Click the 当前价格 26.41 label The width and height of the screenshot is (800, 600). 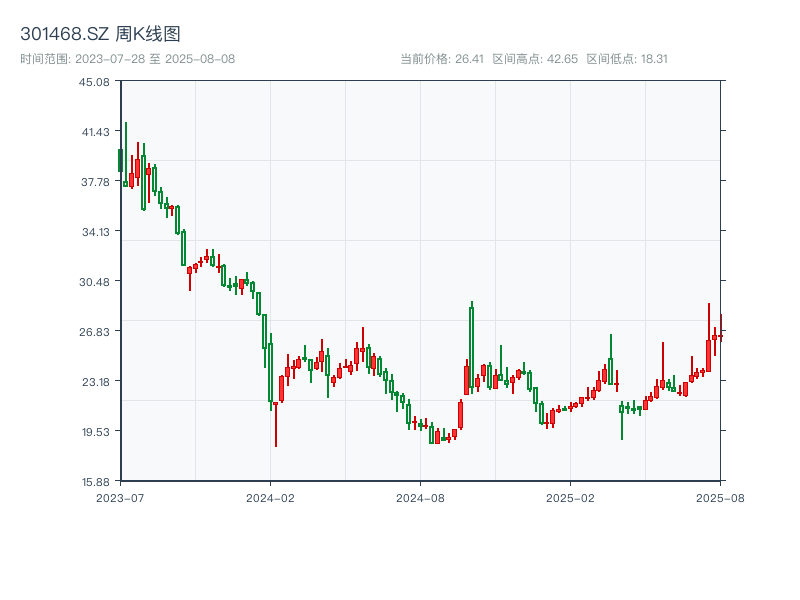coord(441,59)
